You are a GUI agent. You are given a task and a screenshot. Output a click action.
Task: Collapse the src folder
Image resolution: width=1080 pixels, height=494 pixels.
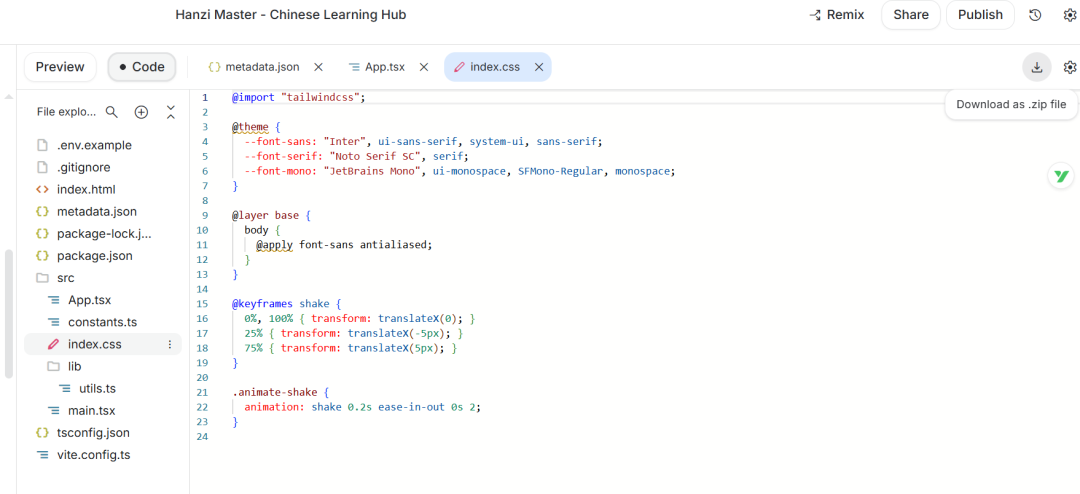(x=65, y=278)
